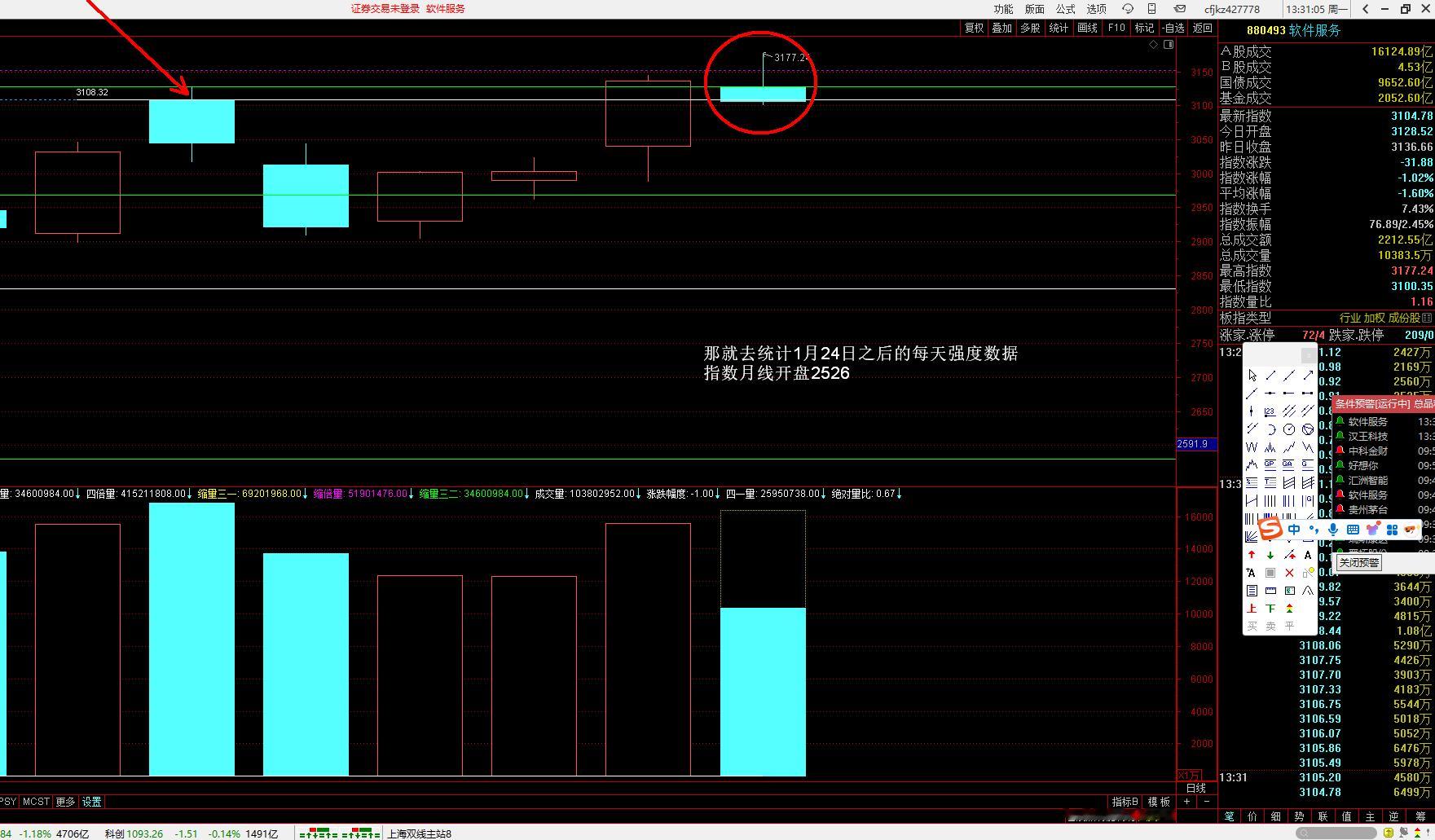Open indicator 设置
The image size is (1435, 840).
coord(92,802)
